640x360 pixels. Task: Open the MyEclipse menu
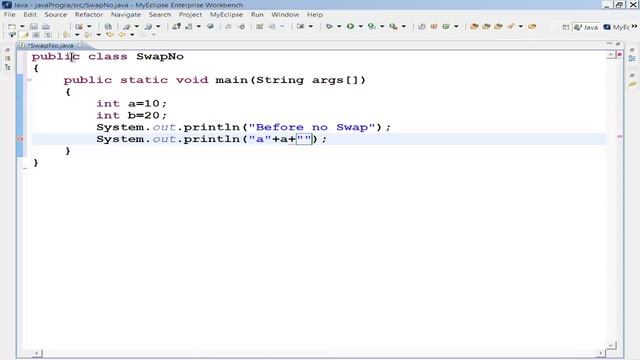(226, 15)
